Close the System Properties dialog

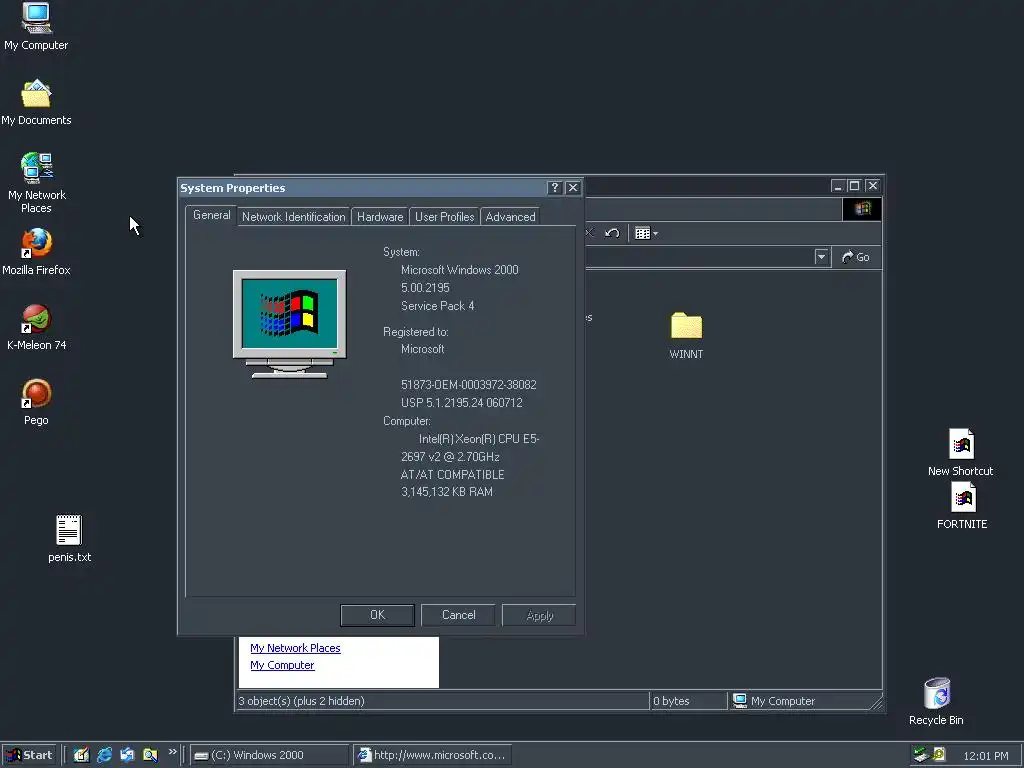pyautogui.click(x=573, y=188)
